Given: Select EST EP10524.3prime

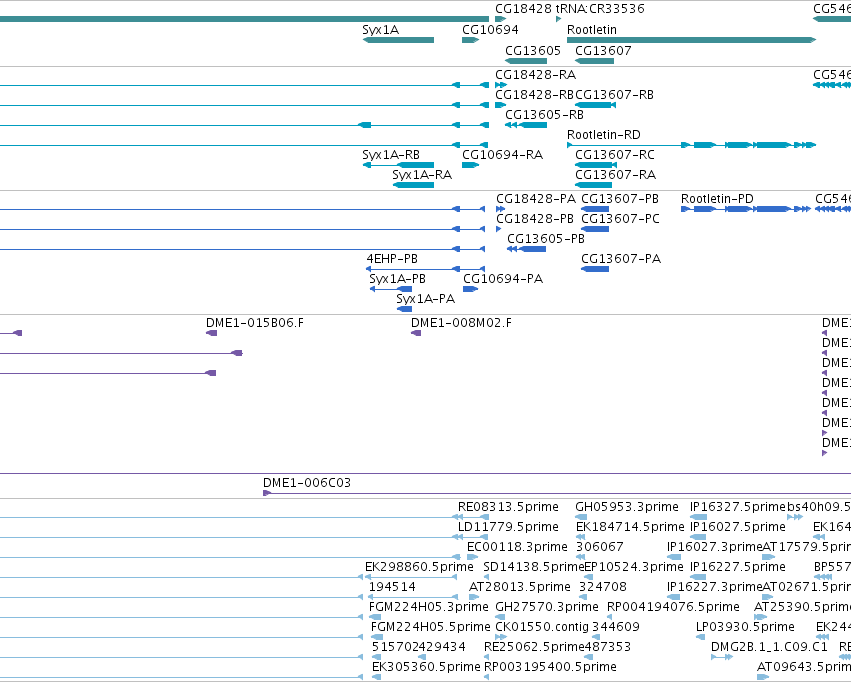Looking at the screenshot, I should coord(633,567).
